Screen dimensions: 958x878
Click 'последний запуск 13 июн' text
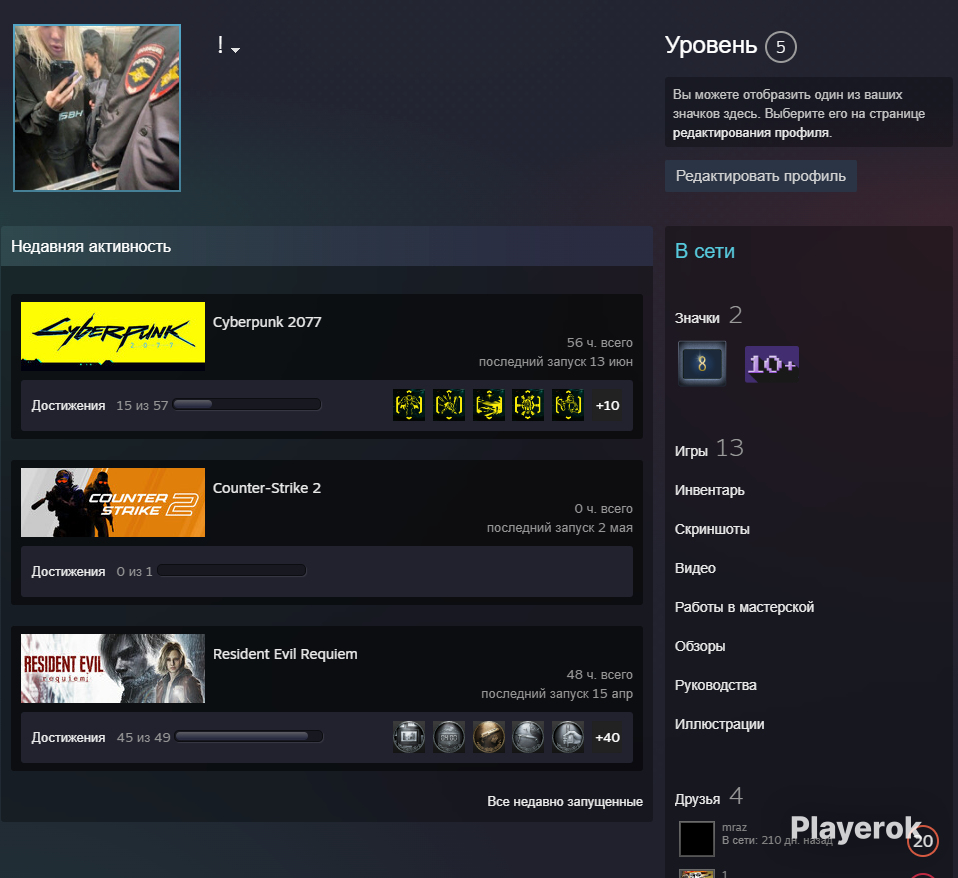click(555, 362)
